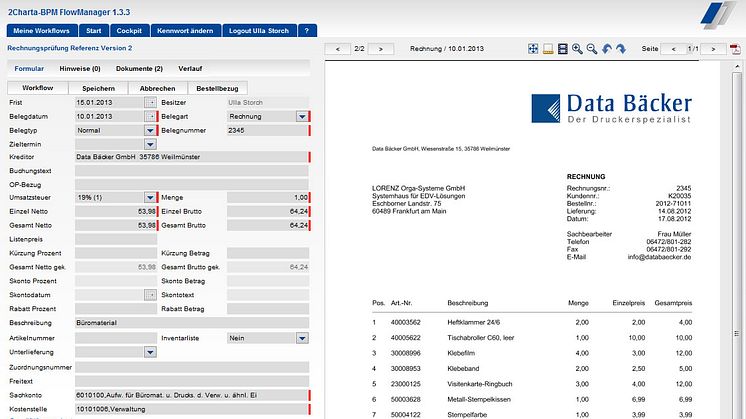Select Start in top navigation
The width and height of the screenshot is (746, 419).
(94, 30)
